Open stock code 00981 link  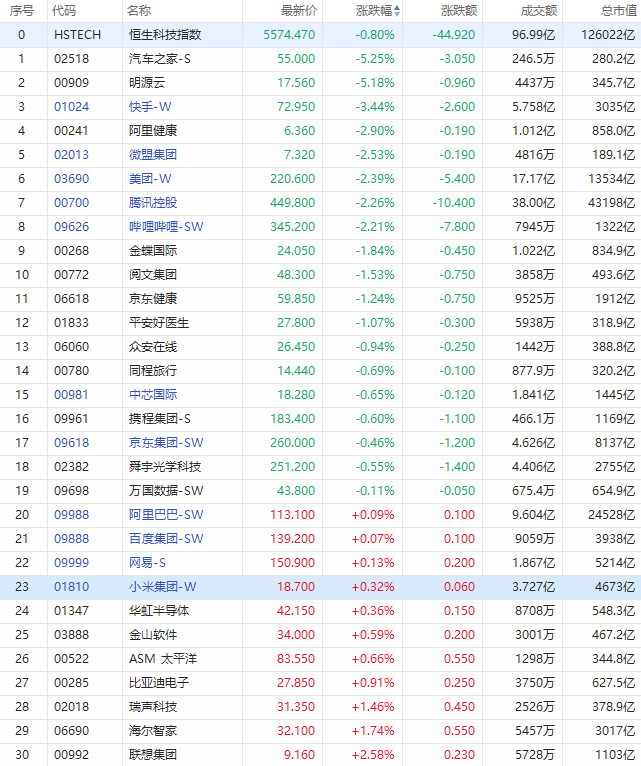pyautogui.click(x=72, y=395)
